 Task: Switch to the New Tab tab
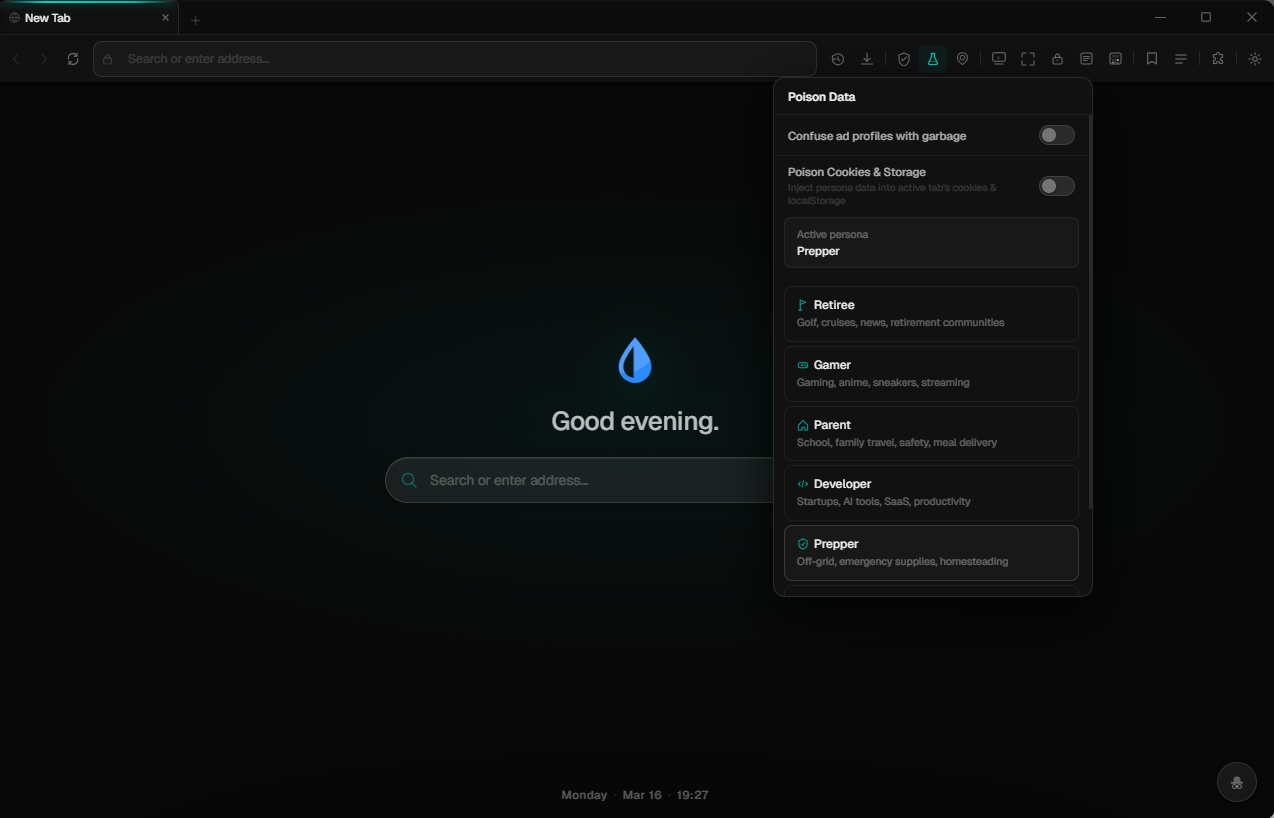tap(80, 17)
